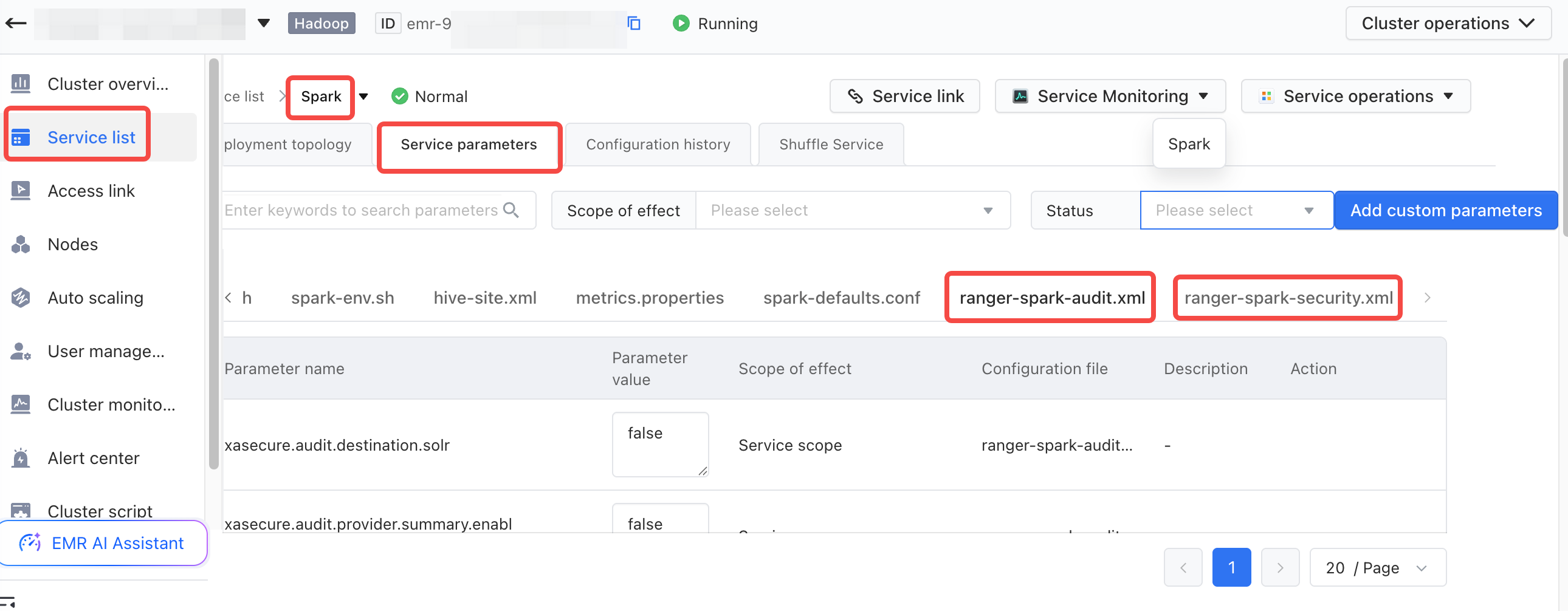Open the EMR AI Assistant
The width and height of the screenshot is (1568, 611).
pos(103,543)
